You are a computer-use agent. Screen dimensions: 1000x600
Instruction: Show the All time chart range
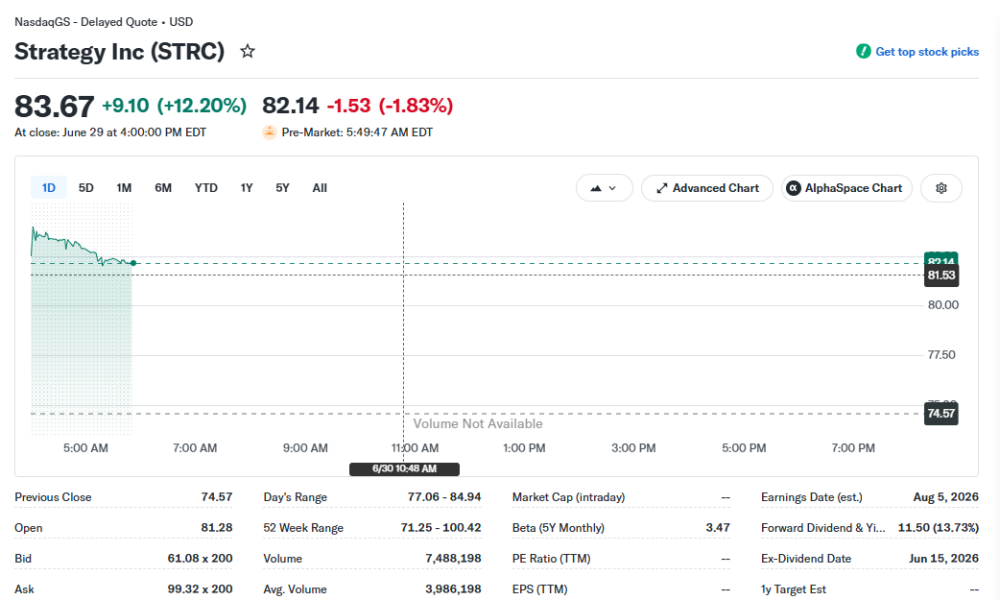[x=320, y=188]
